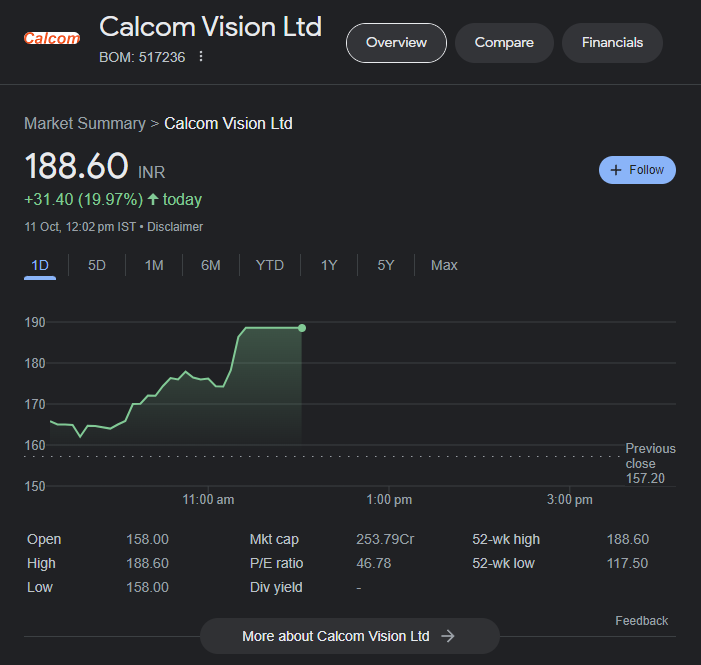The height and width of the screenshot is (665, 701).
Task: Open the Financials tab
Action: tap(612, 42)
